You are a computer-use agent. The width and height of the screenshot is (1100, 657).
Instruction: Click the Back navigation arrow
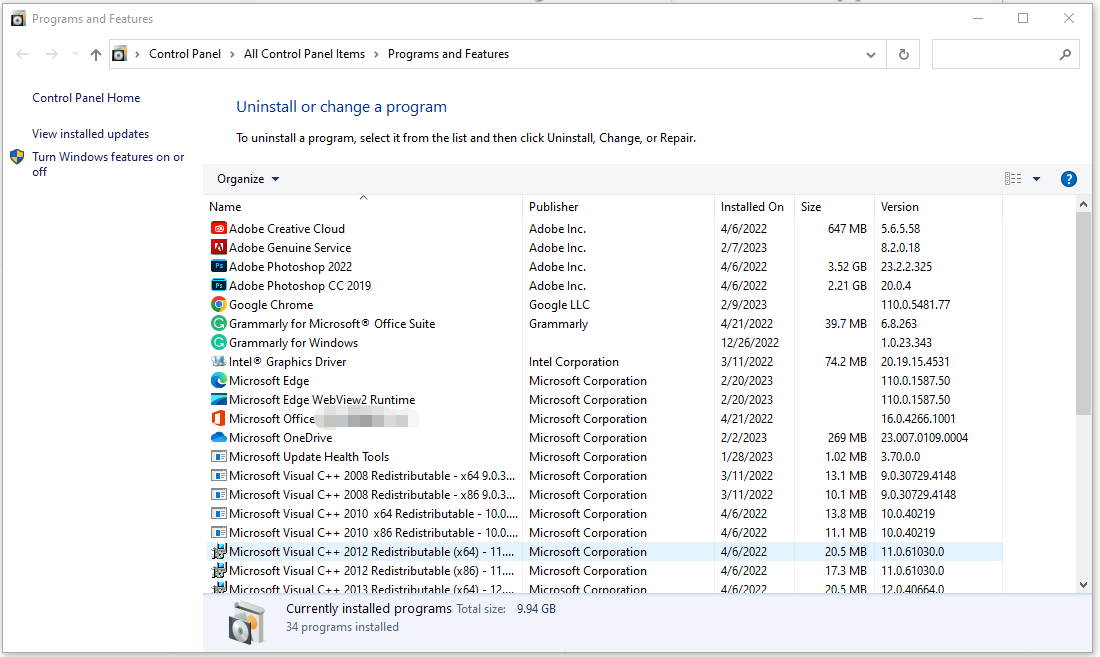22,54
